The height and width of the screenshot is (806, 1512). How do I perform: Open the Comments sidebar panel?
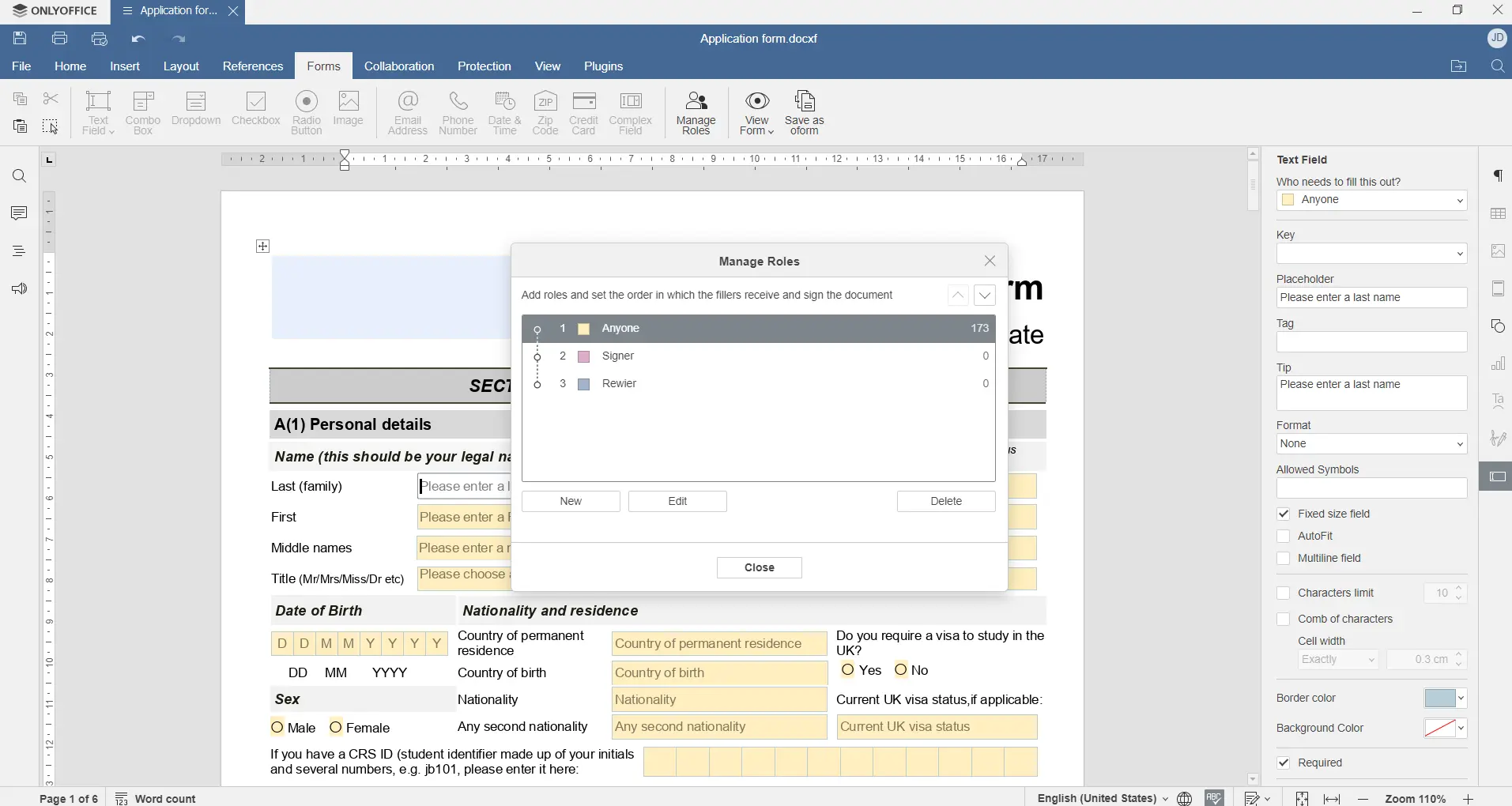(x=19, y=213)
